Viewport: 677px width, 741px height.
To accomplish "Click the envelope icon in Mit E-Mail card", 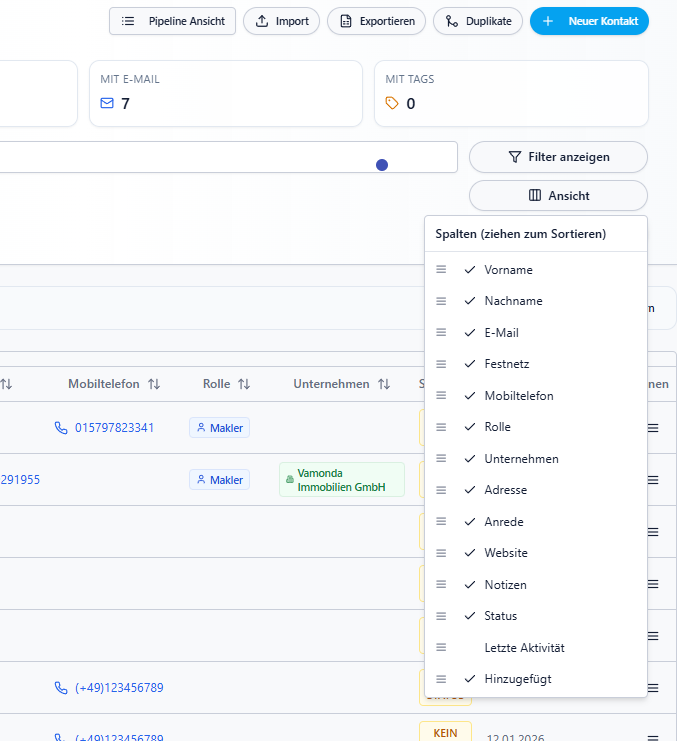I will (x=107, y=103).
